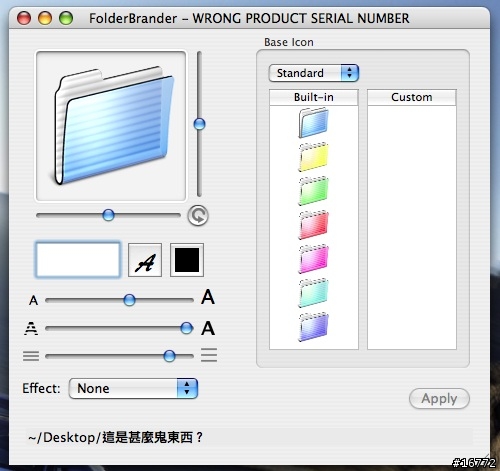
Task: Click the text opacity slider knob
Action: [187, 328]
